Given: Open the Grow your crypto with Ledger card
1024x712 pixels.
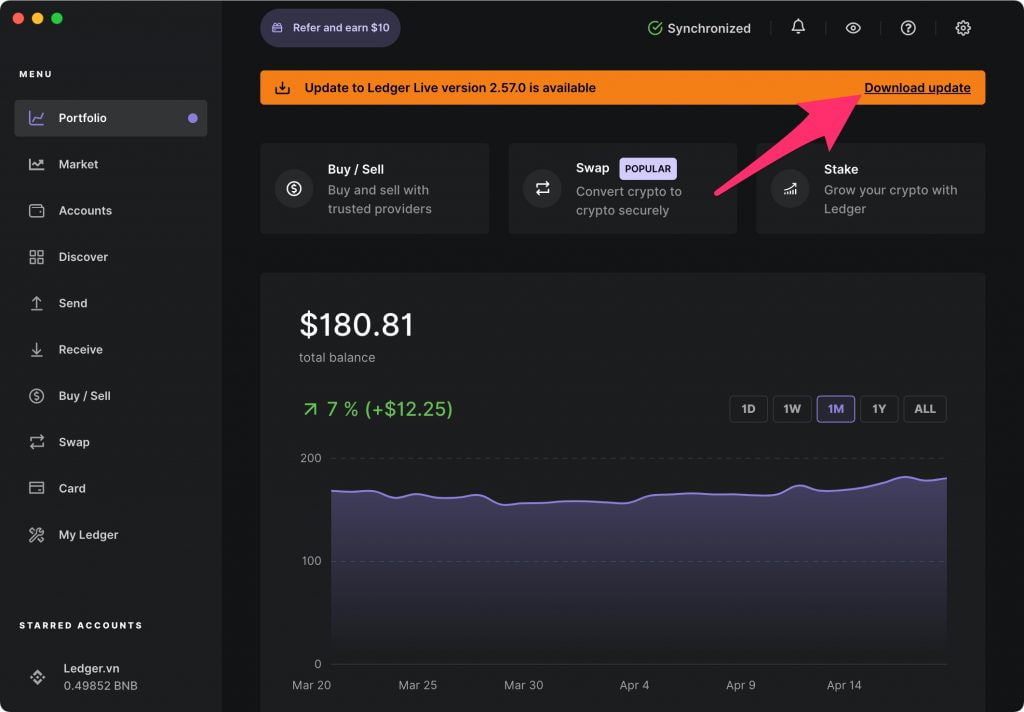Looking at the screenshot, I should click(871, 189).
